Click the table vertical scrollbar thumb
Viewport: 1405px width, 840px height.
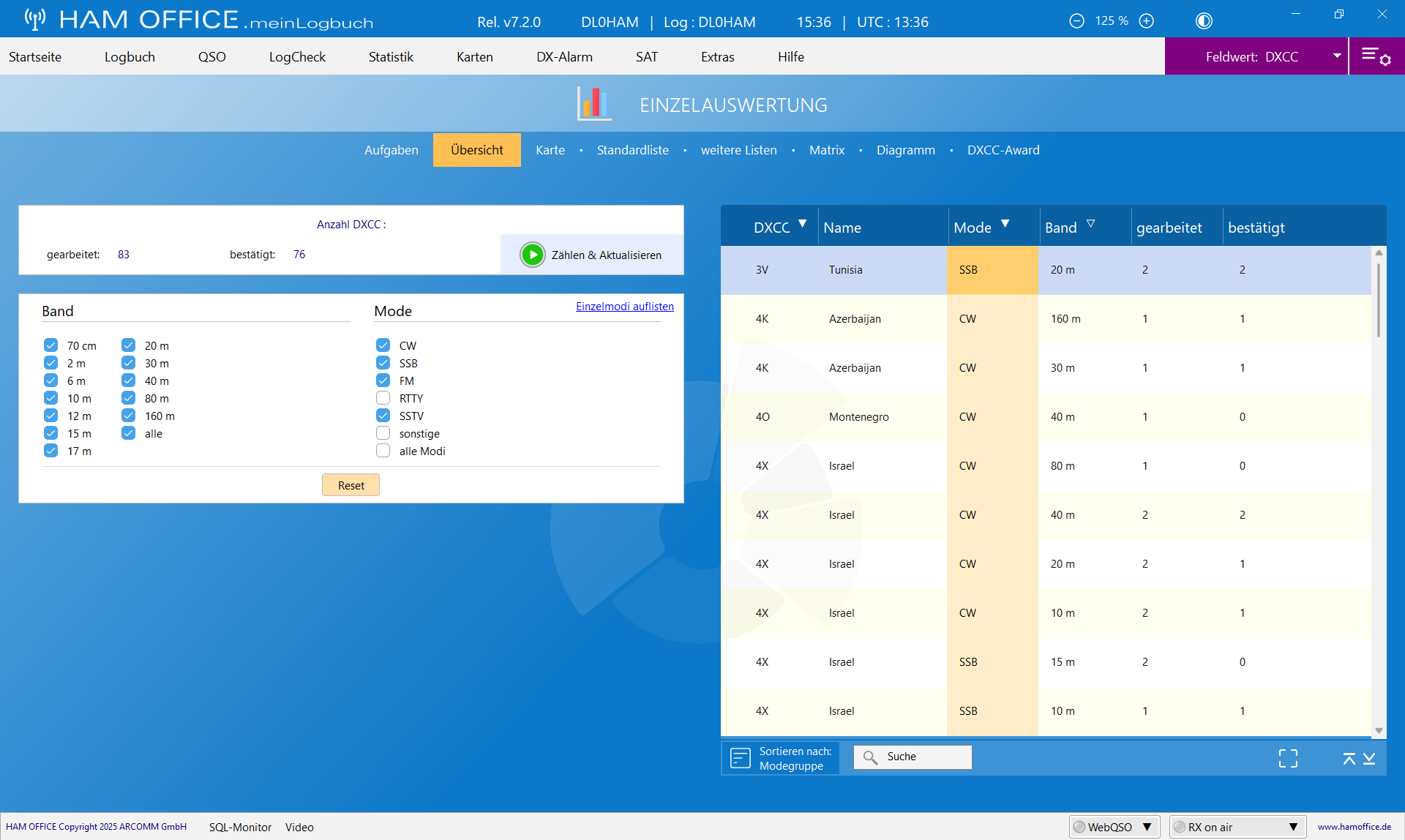tap(1379, 300)
